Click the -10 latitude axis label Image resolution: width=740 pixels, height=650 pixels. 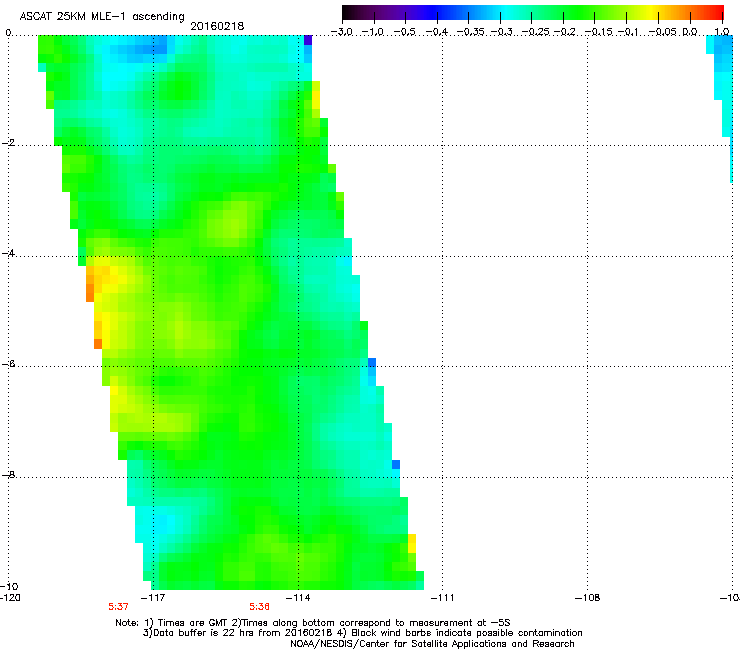(x=10, y=586)
